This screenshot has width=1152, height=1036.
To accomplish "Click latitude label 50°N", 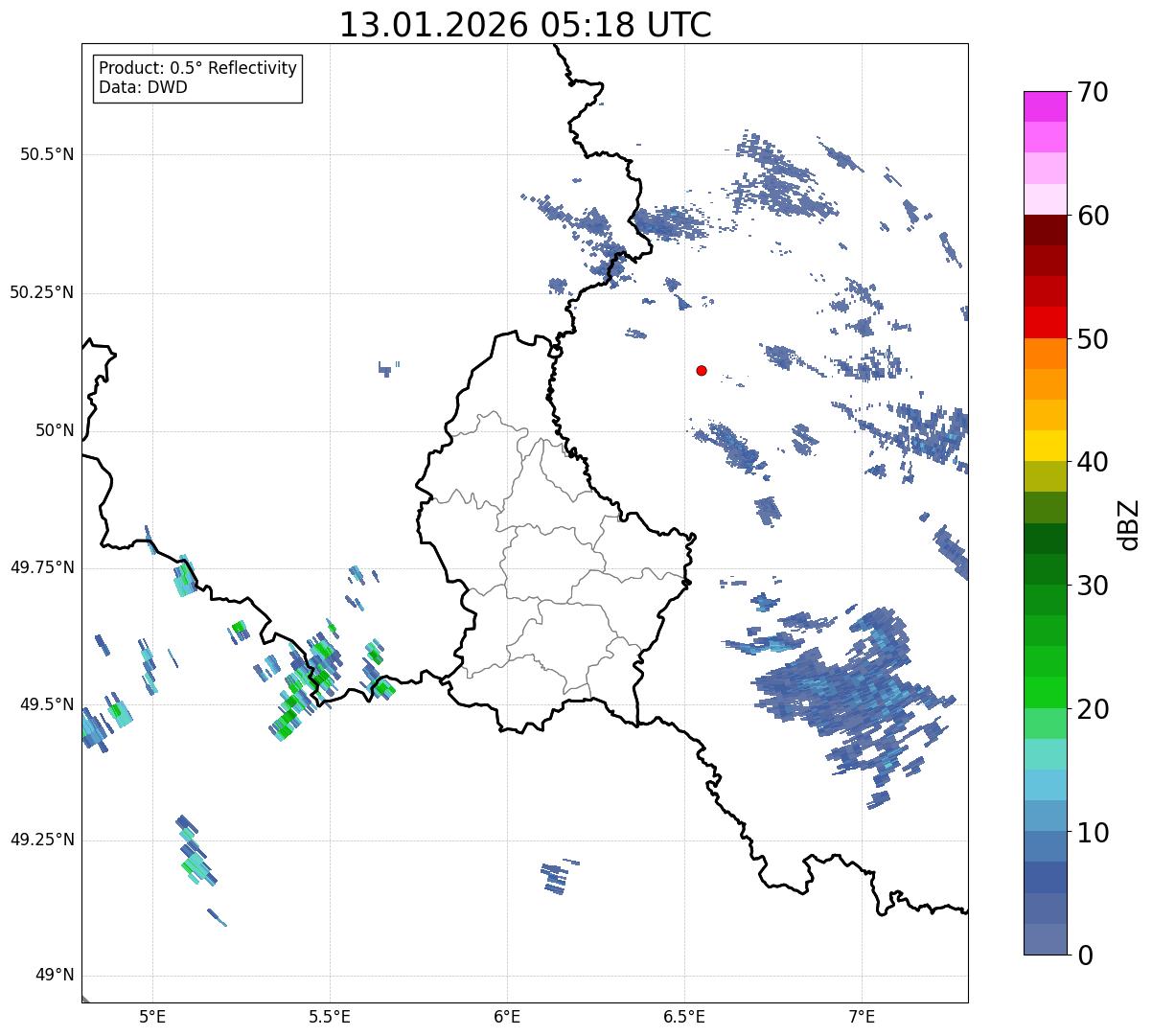I will [55, 430].
